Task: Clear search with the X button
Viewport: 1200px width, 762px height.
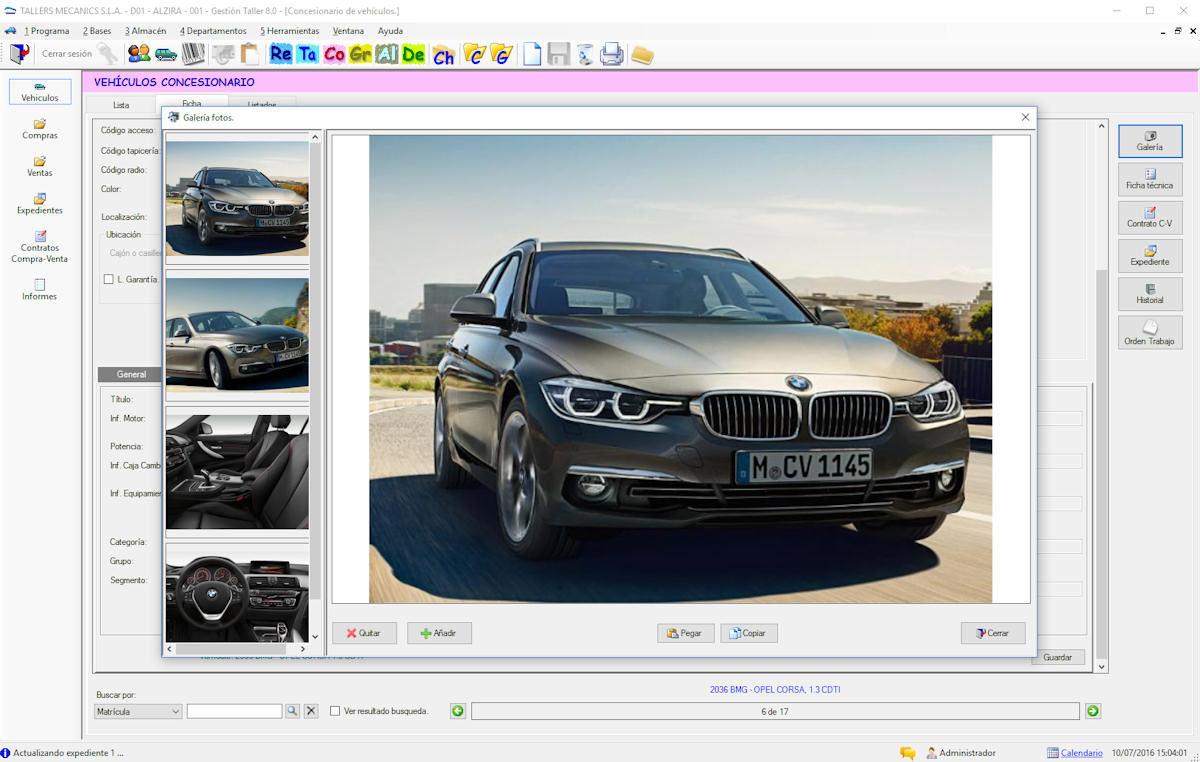Action: tap(311, 711)
